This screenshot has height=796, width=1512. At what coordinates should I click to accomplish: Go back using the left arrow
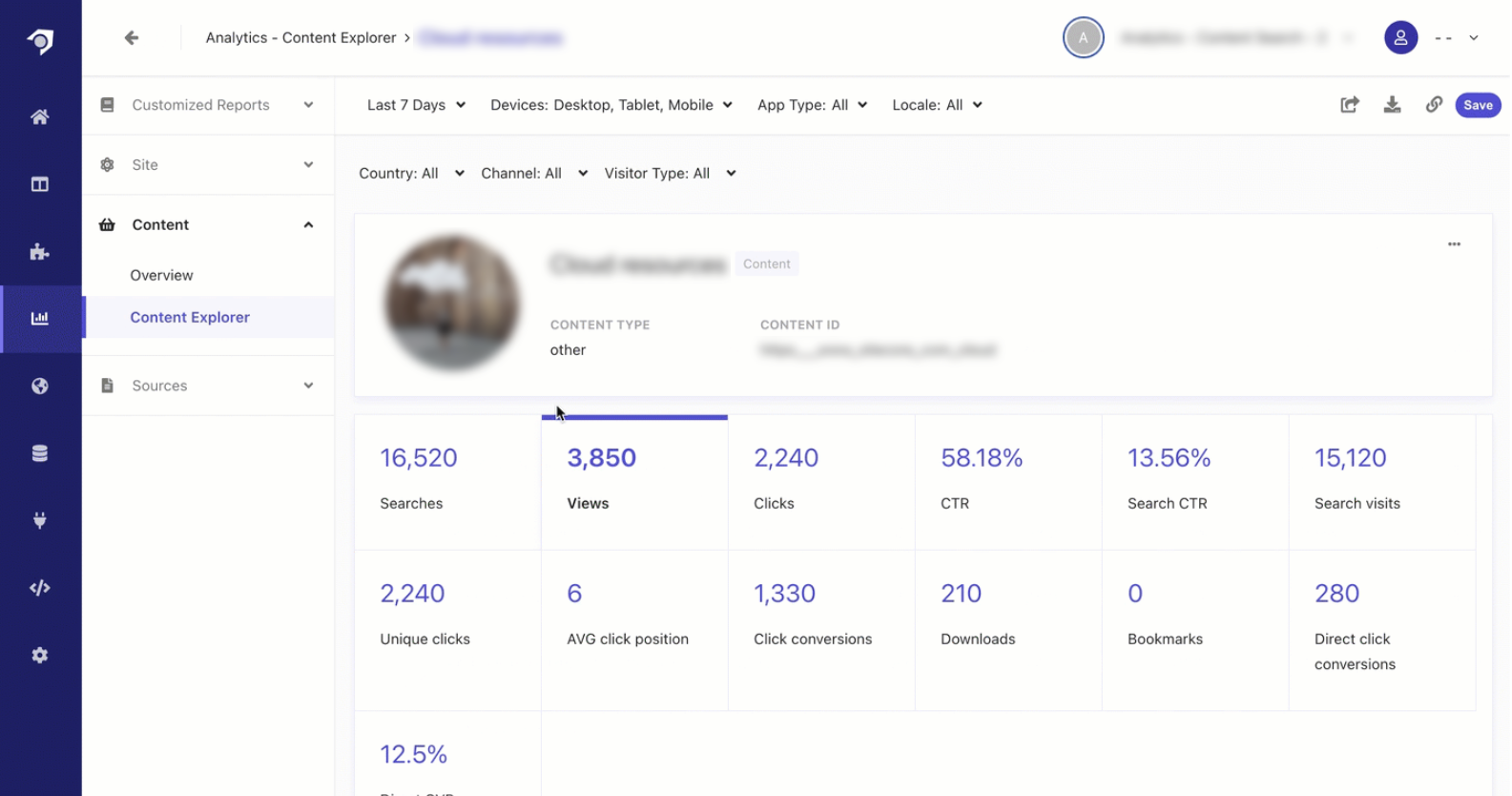(132, 37)
